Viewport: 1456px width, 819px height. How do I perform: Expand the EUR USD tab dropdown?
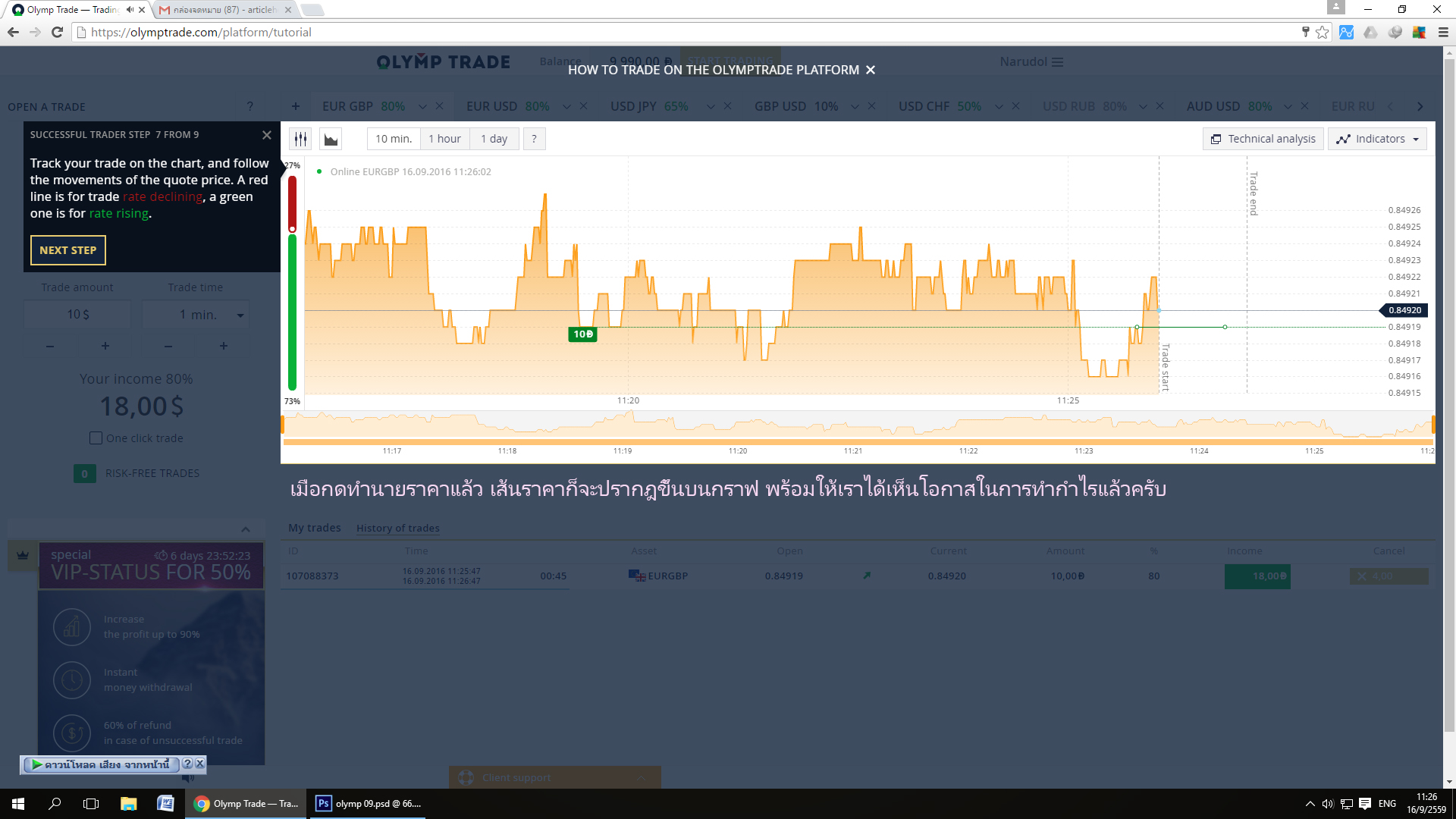[566, 106]
